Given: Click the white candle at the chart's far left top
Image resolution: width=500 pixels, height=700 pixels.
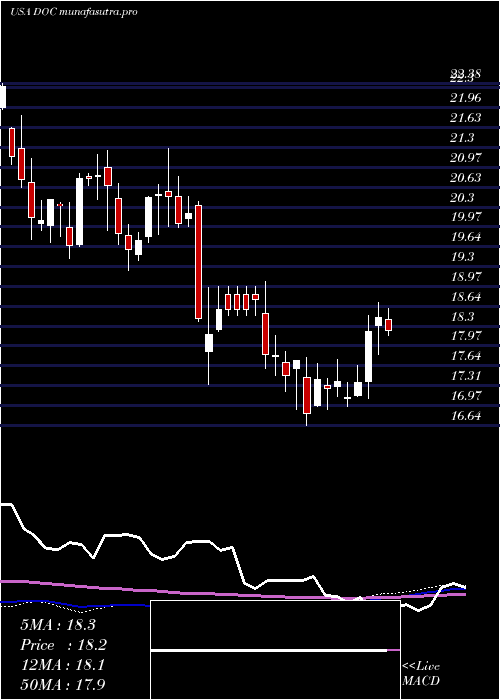Looking at the screenshot, I should point(3,96).
